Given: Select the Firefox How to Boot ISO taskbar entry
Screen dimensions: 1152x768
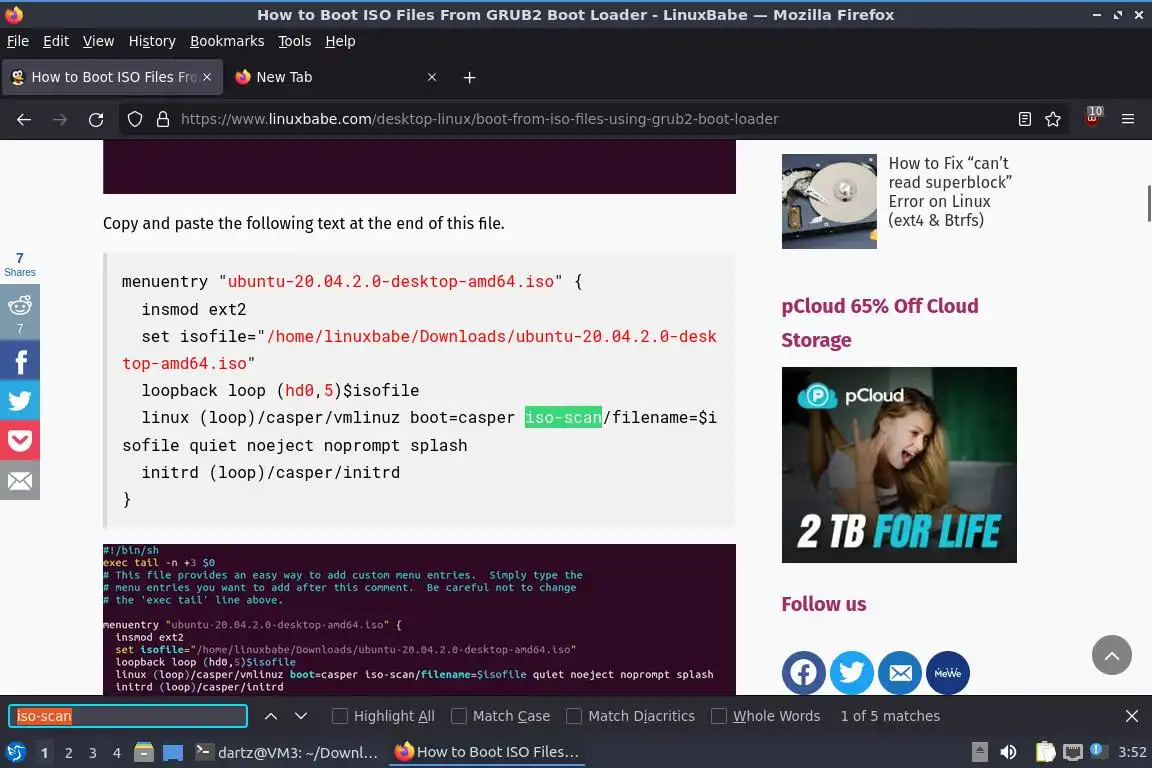Looking at the screenshot, I should tap(487, 753).
